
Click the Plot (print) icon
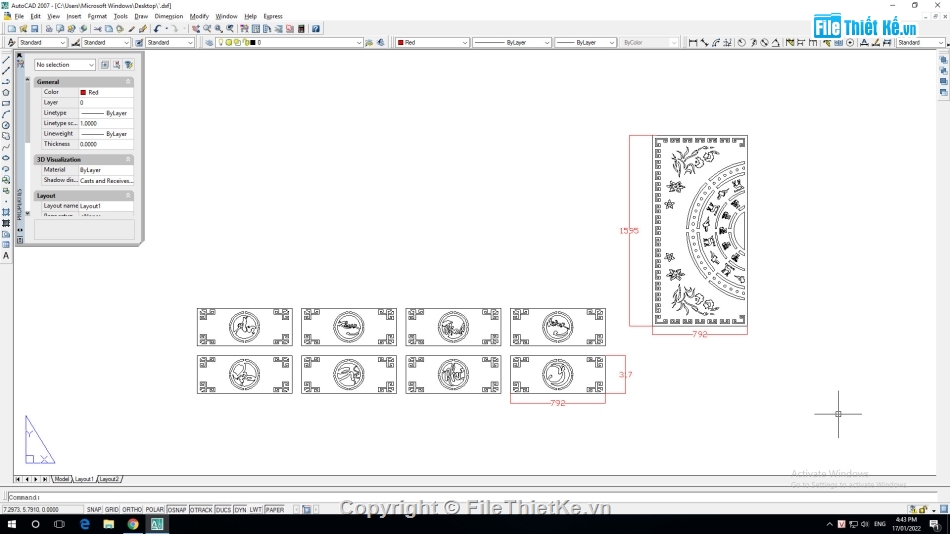pyautogui.click(x=49, y=28)
